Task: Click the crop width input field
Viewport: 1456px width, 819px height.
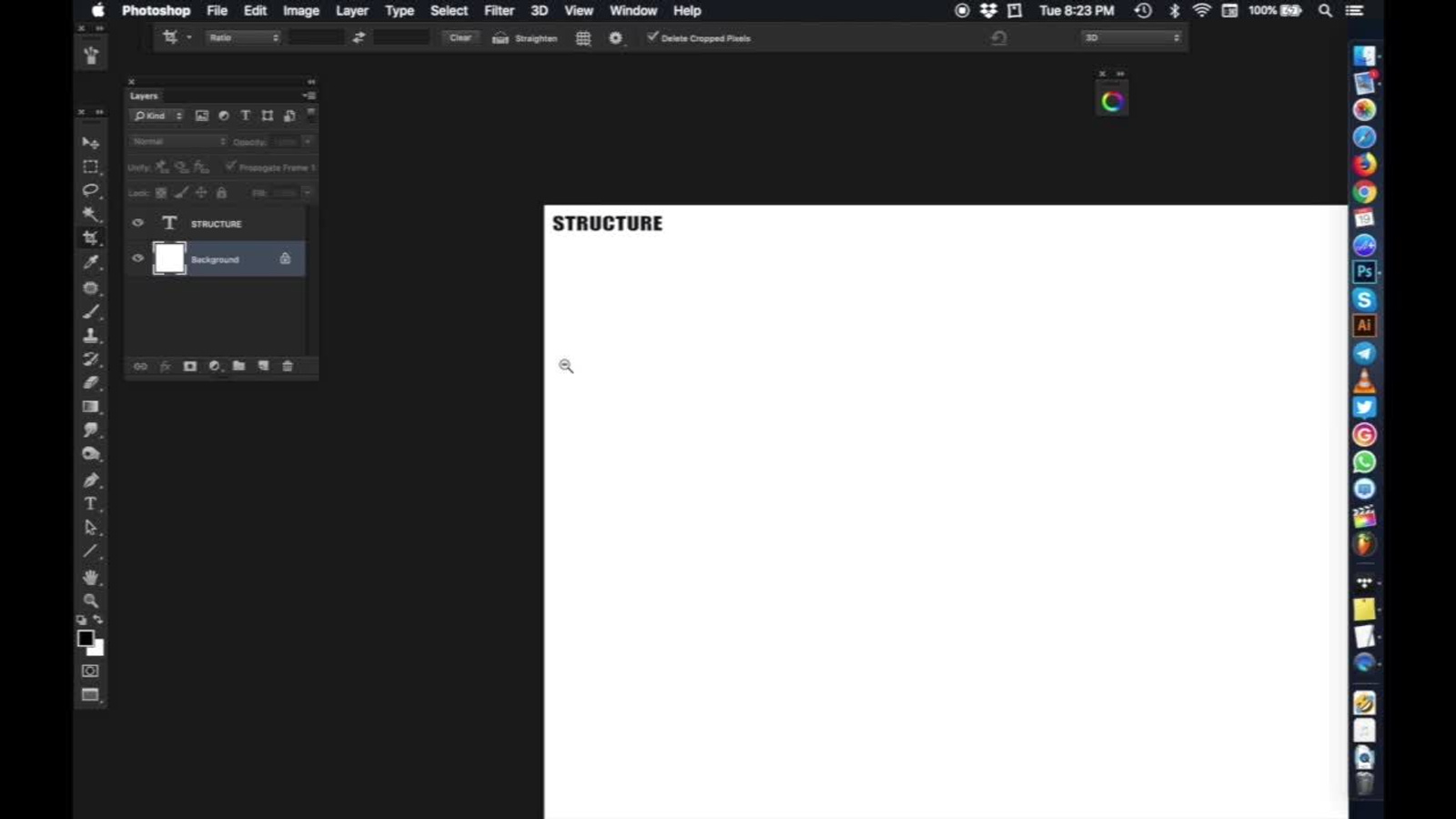Action: [x=316, y=37]
